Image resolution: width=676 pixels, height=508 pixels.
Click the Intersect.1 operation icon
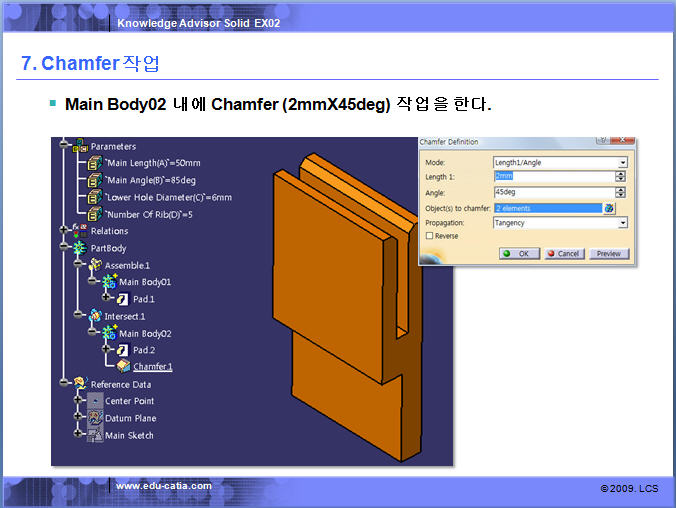pyautogui.click(x=94, y=316)
